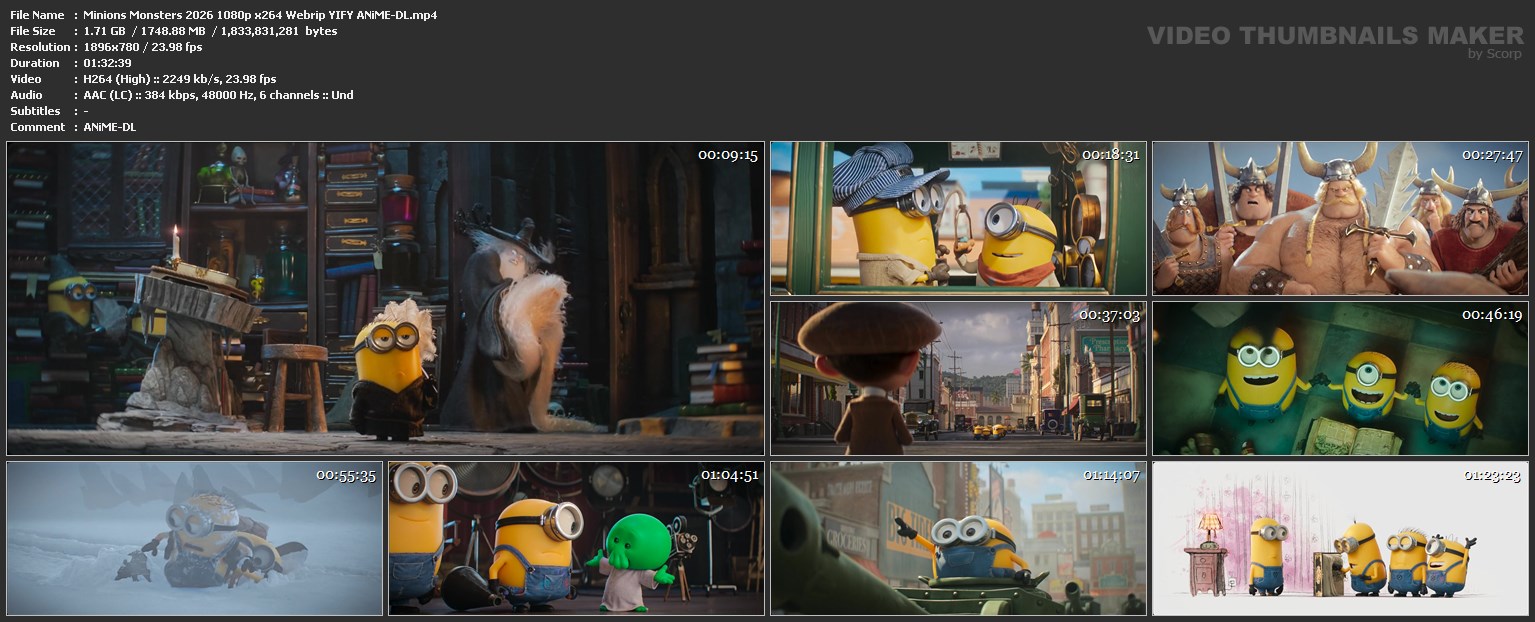Click the comment value 'ANiME-DL'

110,127
